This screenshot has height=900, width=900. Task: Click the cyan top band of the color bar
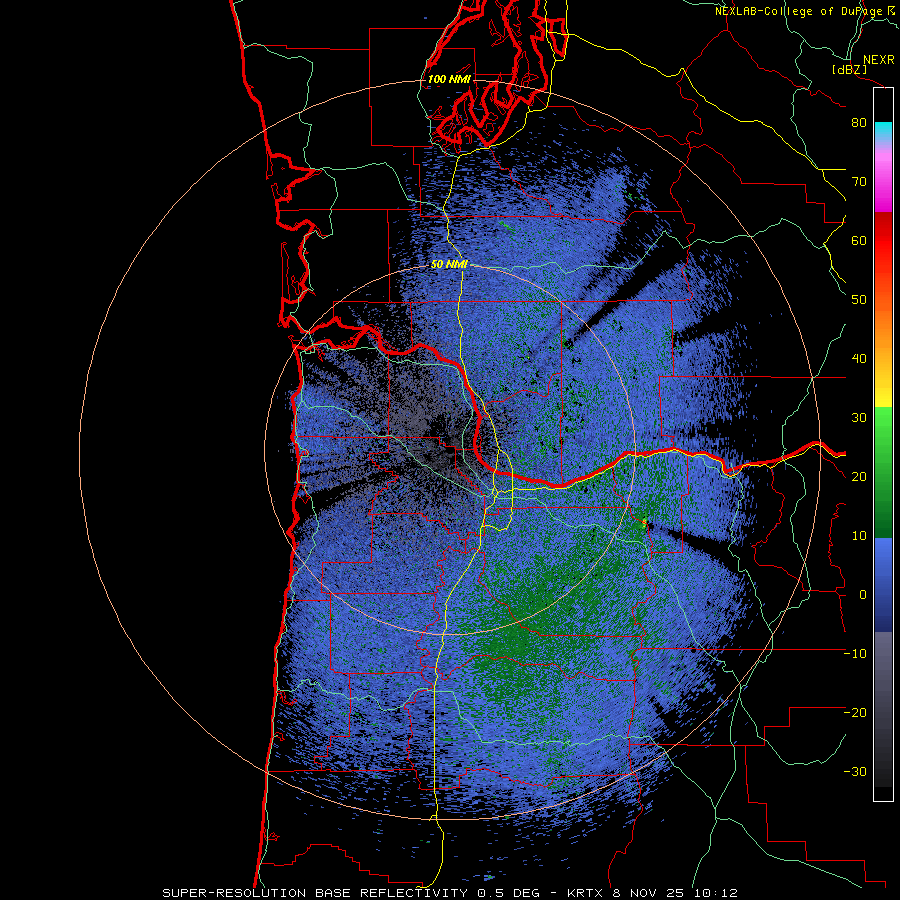[x=883, y=132]
